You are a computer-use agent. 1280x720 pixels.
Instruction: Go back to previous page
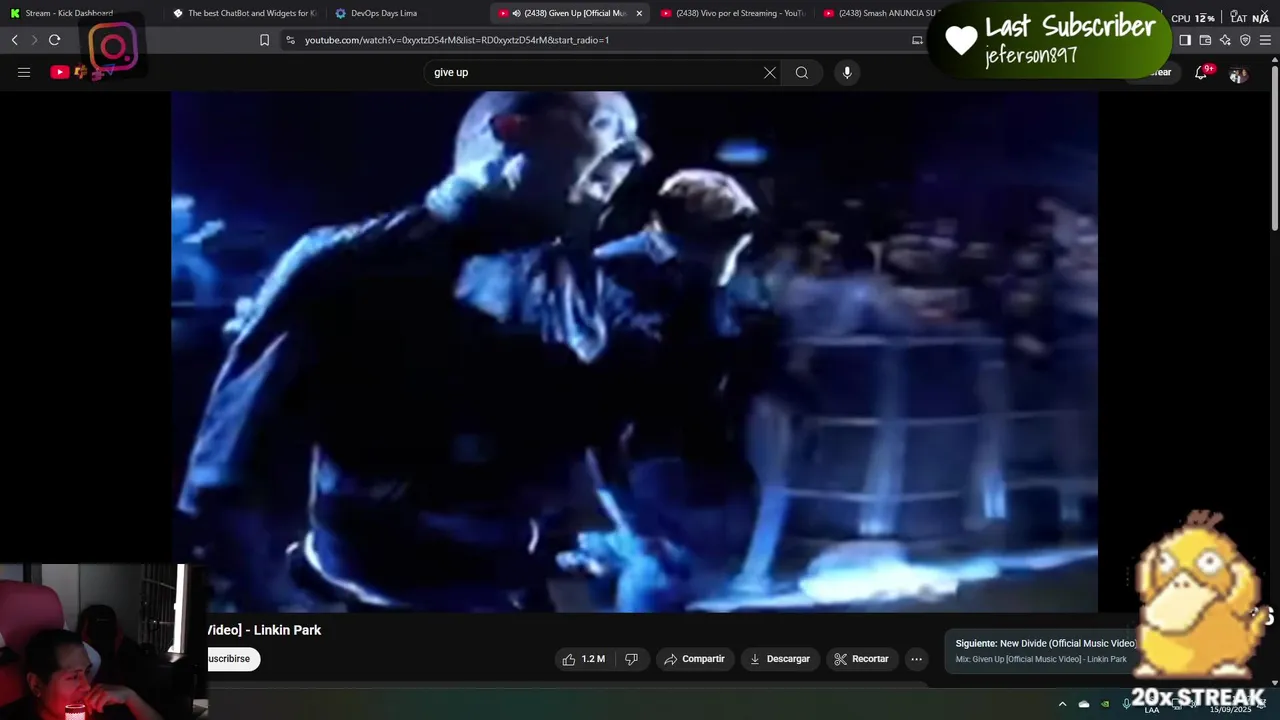pos(15,40)
